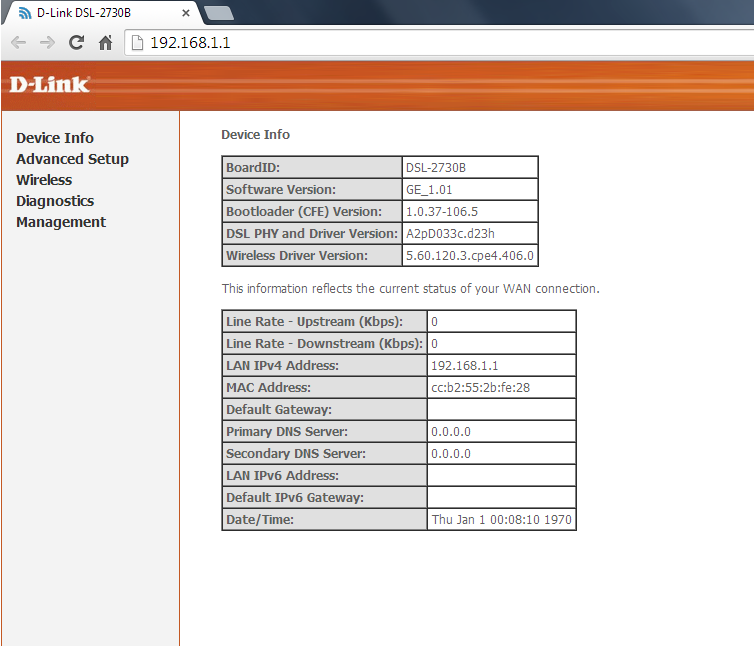Open Device Info in the sidebar
This screenshot has width=754, height=646.
(x=55, y=138)
